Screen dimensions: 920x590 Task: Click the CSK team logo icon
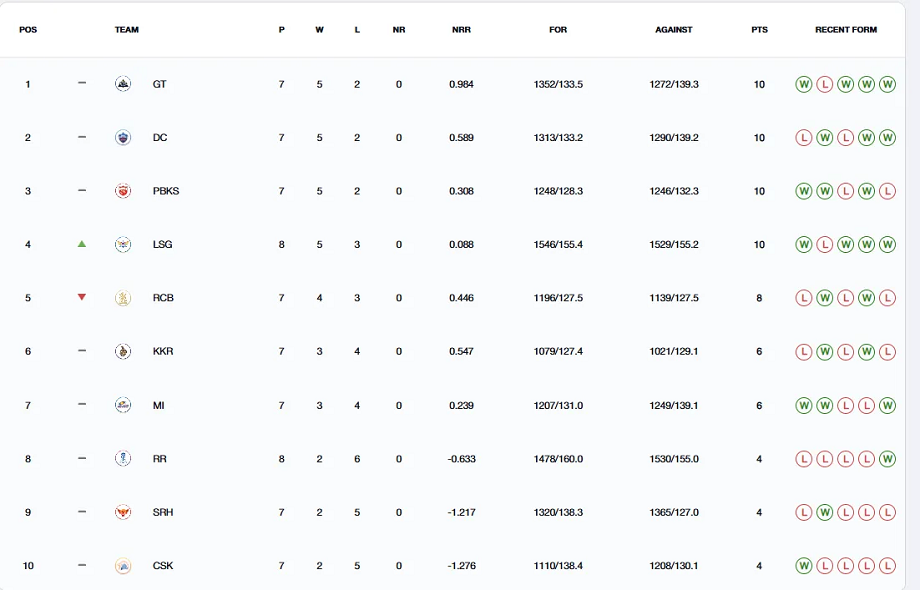click(x=122, y=566)
